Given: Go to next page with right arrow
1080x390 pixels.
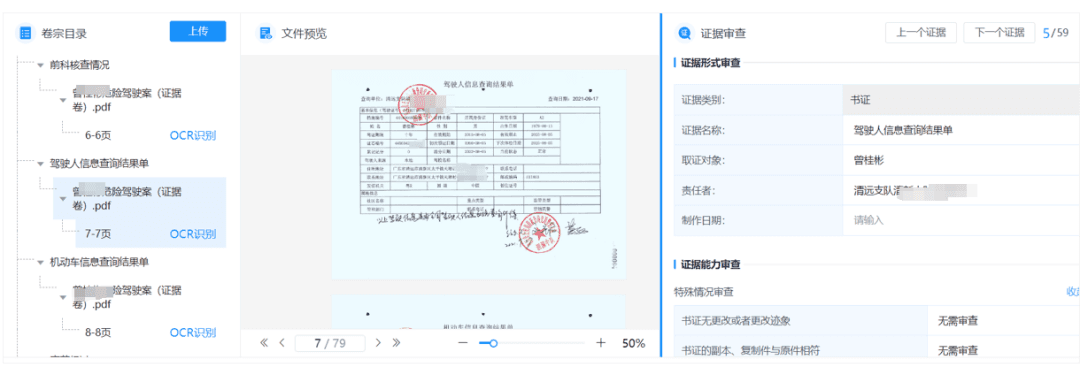Looking at the screenshot, I should (377, 343).
